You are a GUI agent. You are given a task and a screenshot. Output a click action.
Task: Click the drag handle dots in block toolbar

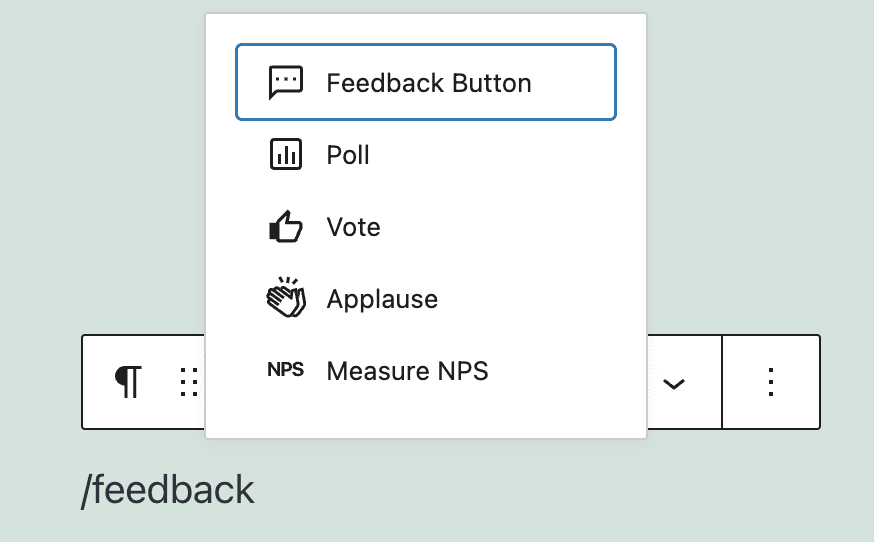pyautogui.click(x=188, y=382)
